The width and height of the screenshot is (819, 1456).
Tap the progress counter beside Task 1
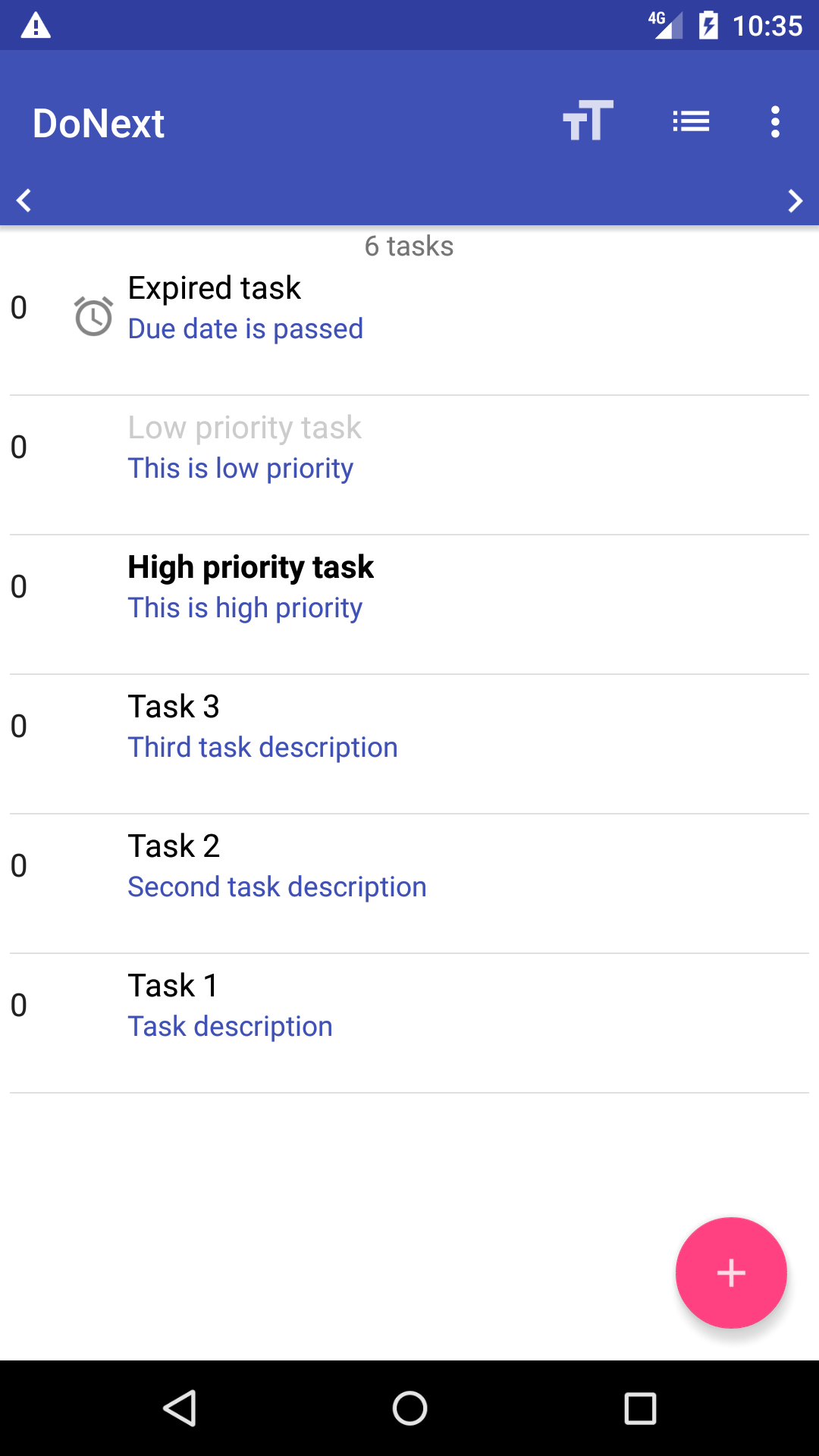pyautogui.click(x=19, y=1006)
